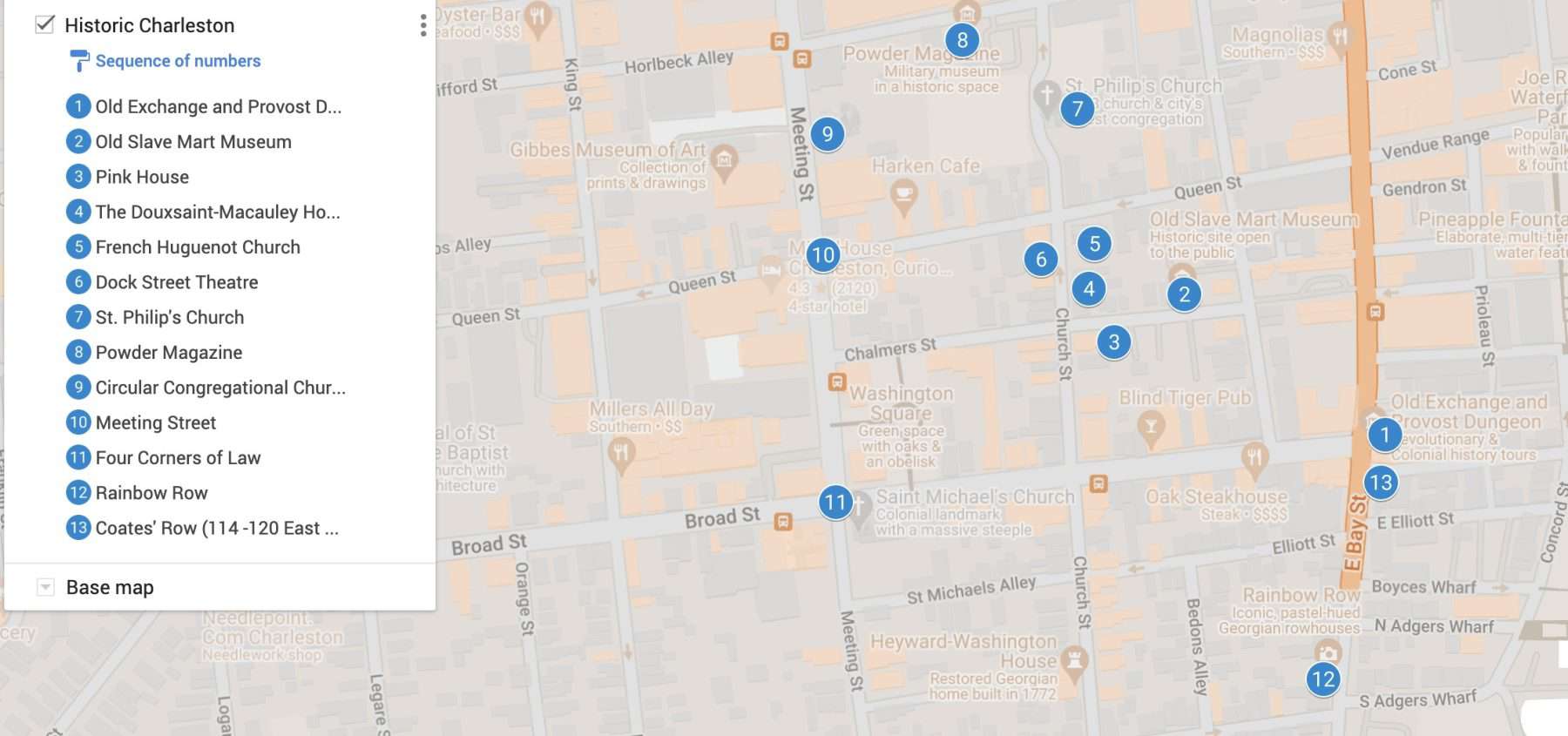Viewport: 1568px width, 736px height.
Task: Click map marker number 13
Action: tap(1380, 483)
